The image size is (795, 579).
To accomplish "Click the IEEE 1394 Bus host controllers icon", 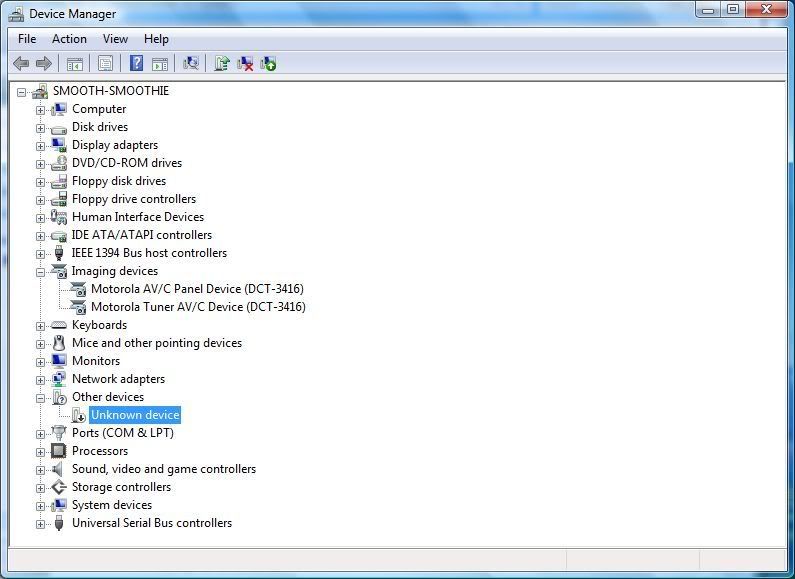I will [59, 253].
